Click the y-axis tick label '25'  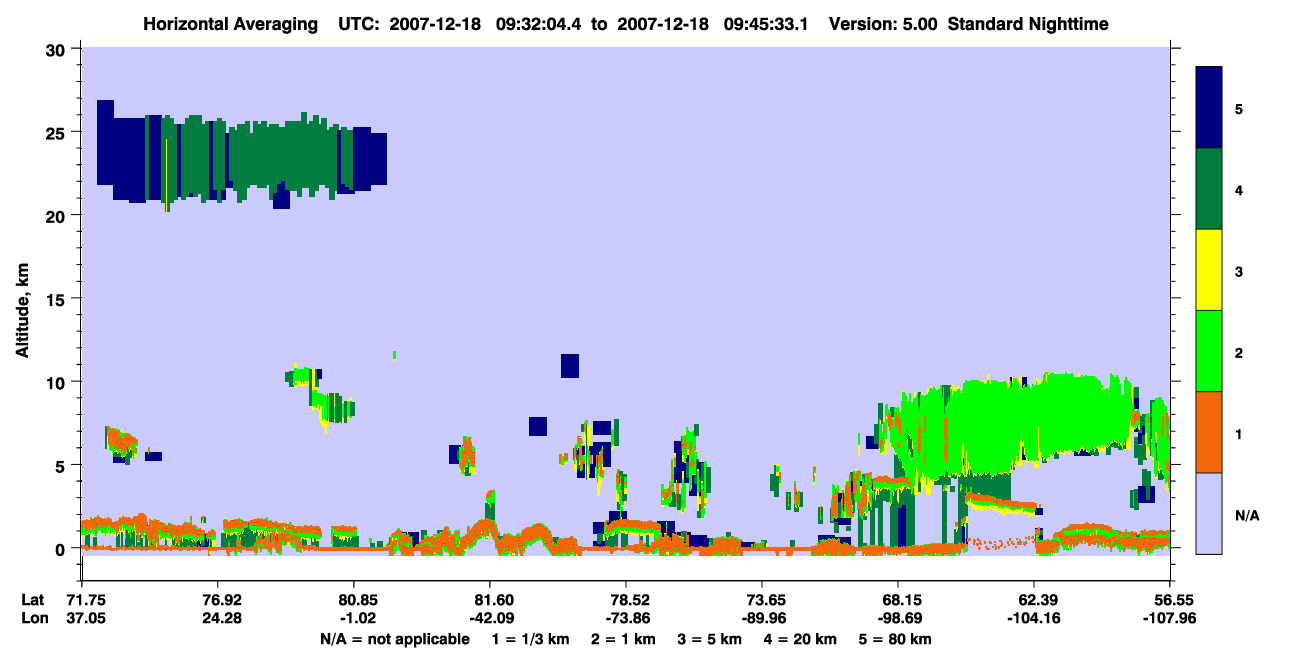(57, 132)
